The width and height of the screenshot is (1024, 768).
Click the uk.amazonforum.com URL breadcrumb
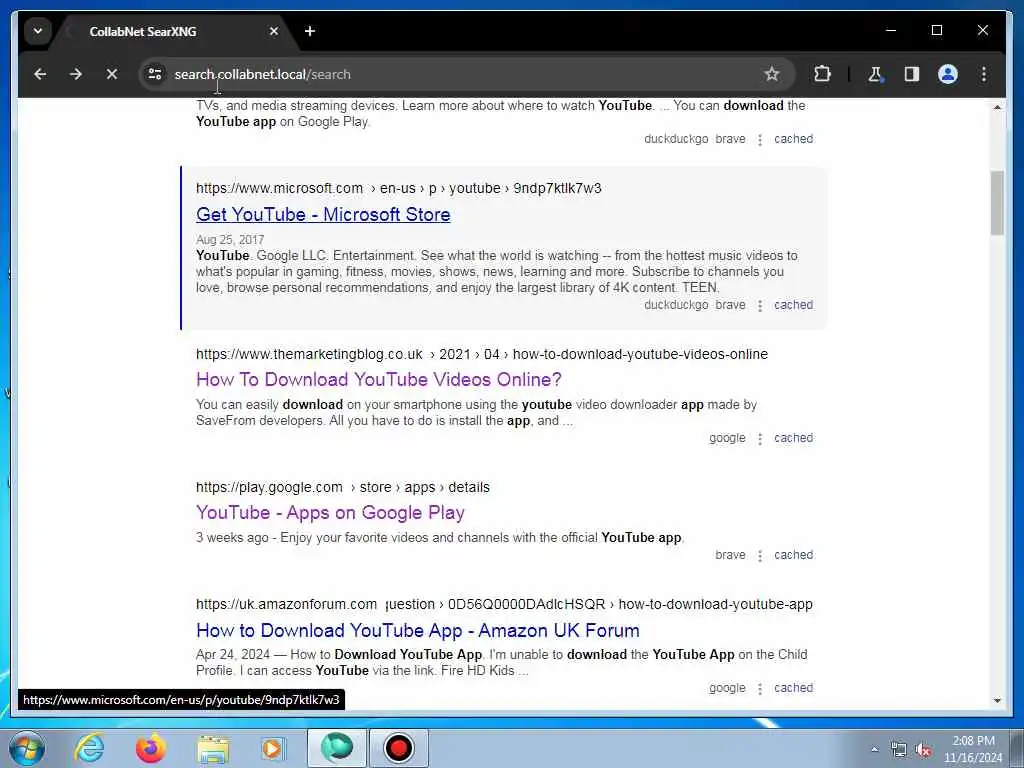coord(504,604)
